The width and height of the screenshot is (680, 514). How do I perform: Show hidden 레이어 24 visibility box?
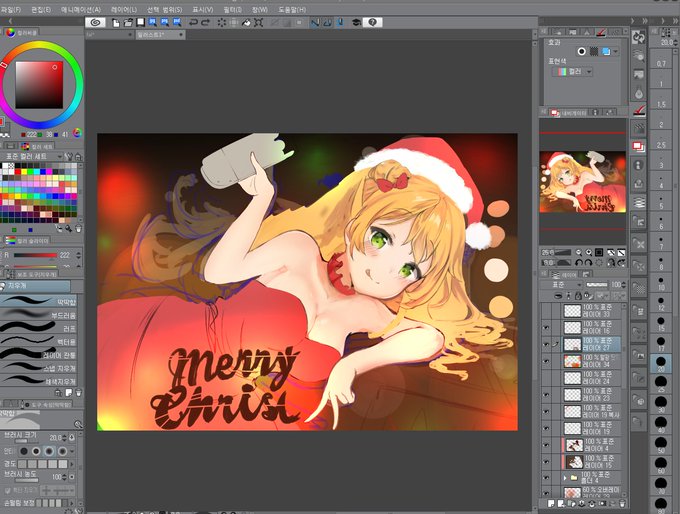pos(546,378)
